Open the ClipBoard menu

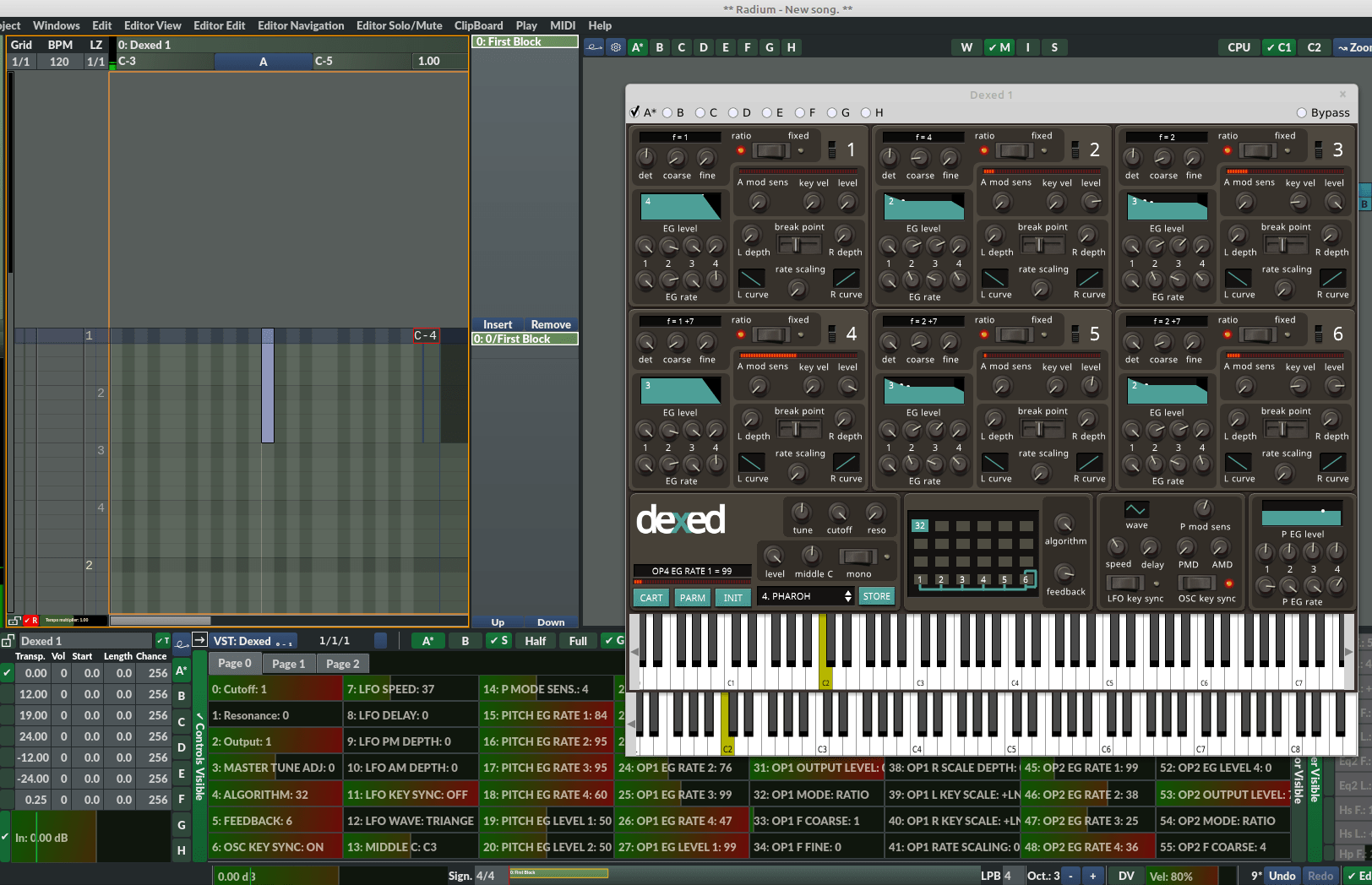point(478,25)
